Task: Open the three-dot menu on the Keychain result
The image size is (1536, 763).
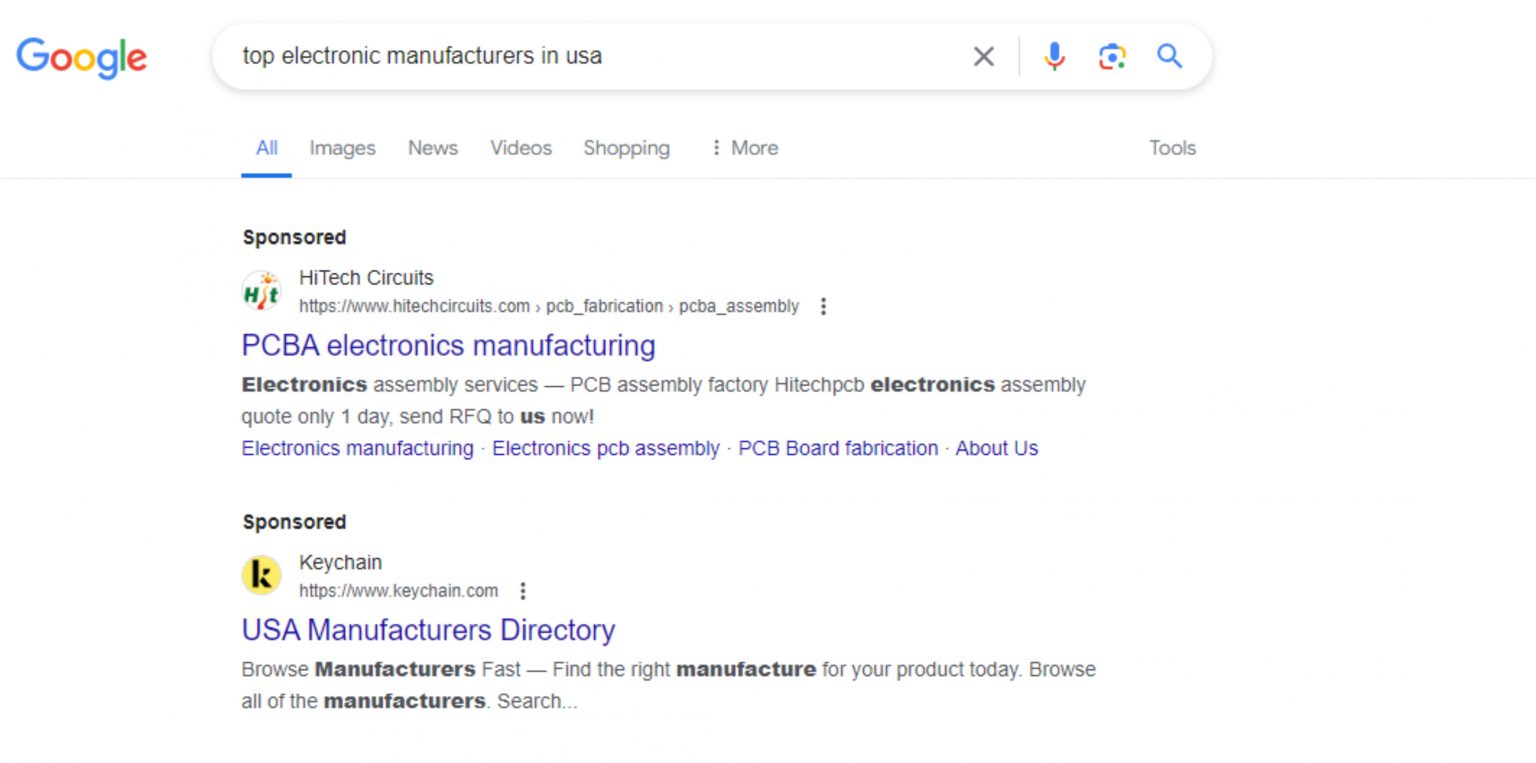Action: point(523,591)
